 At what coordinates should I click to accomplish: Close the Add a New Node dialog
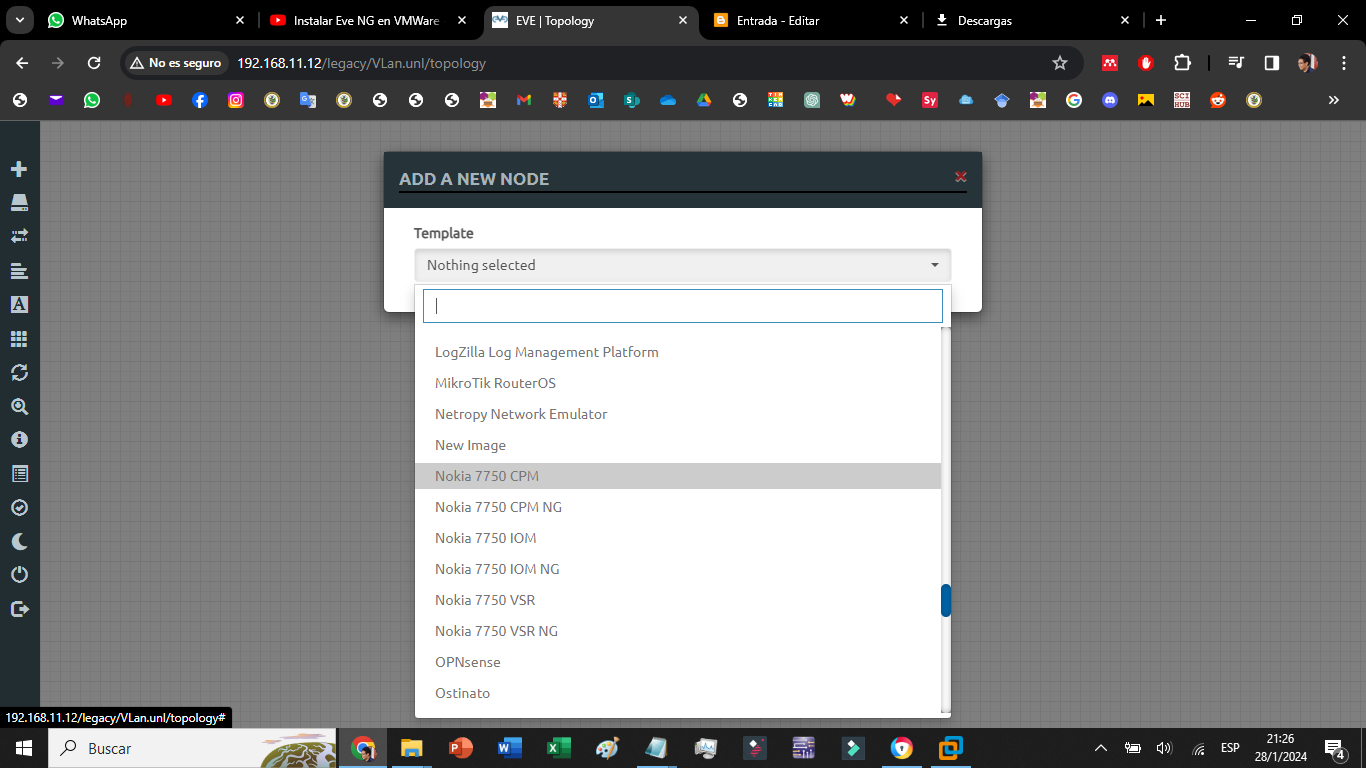click(961, 177)
